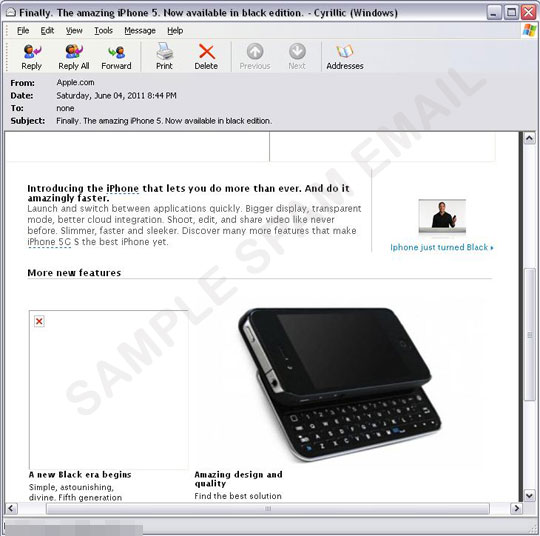Go to Next message
Screen dimensions: 540x536
pos(297,56)
